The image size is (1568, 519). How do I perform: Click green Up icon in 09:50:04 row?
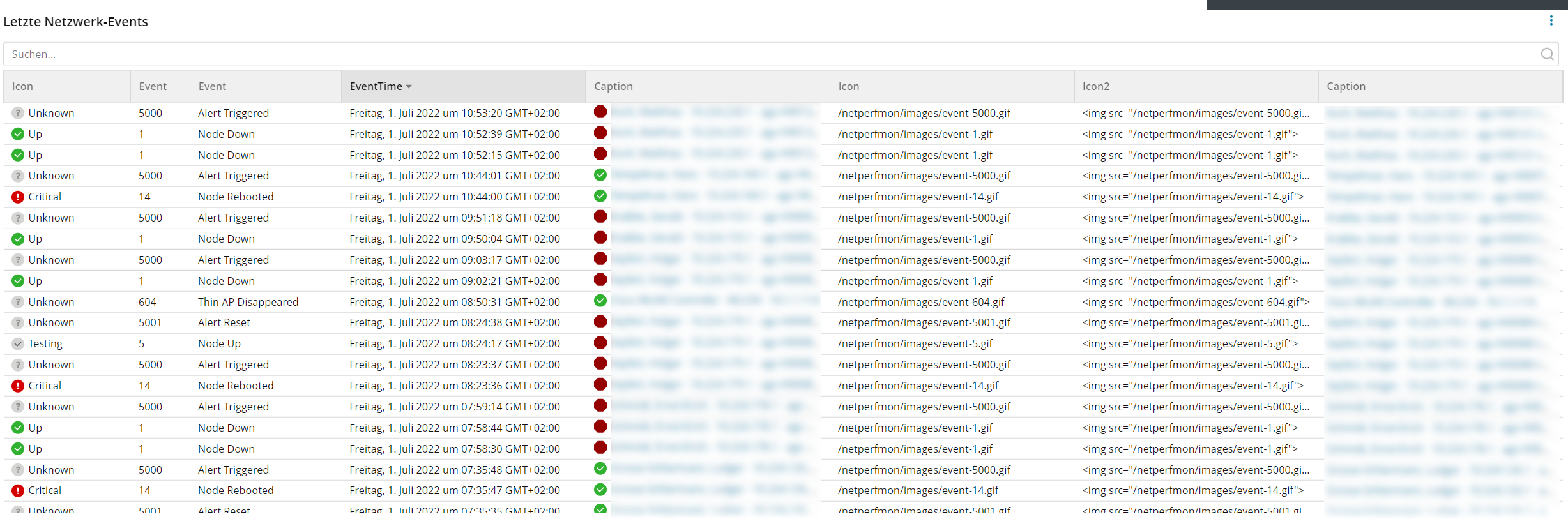[x=18, y=239]
